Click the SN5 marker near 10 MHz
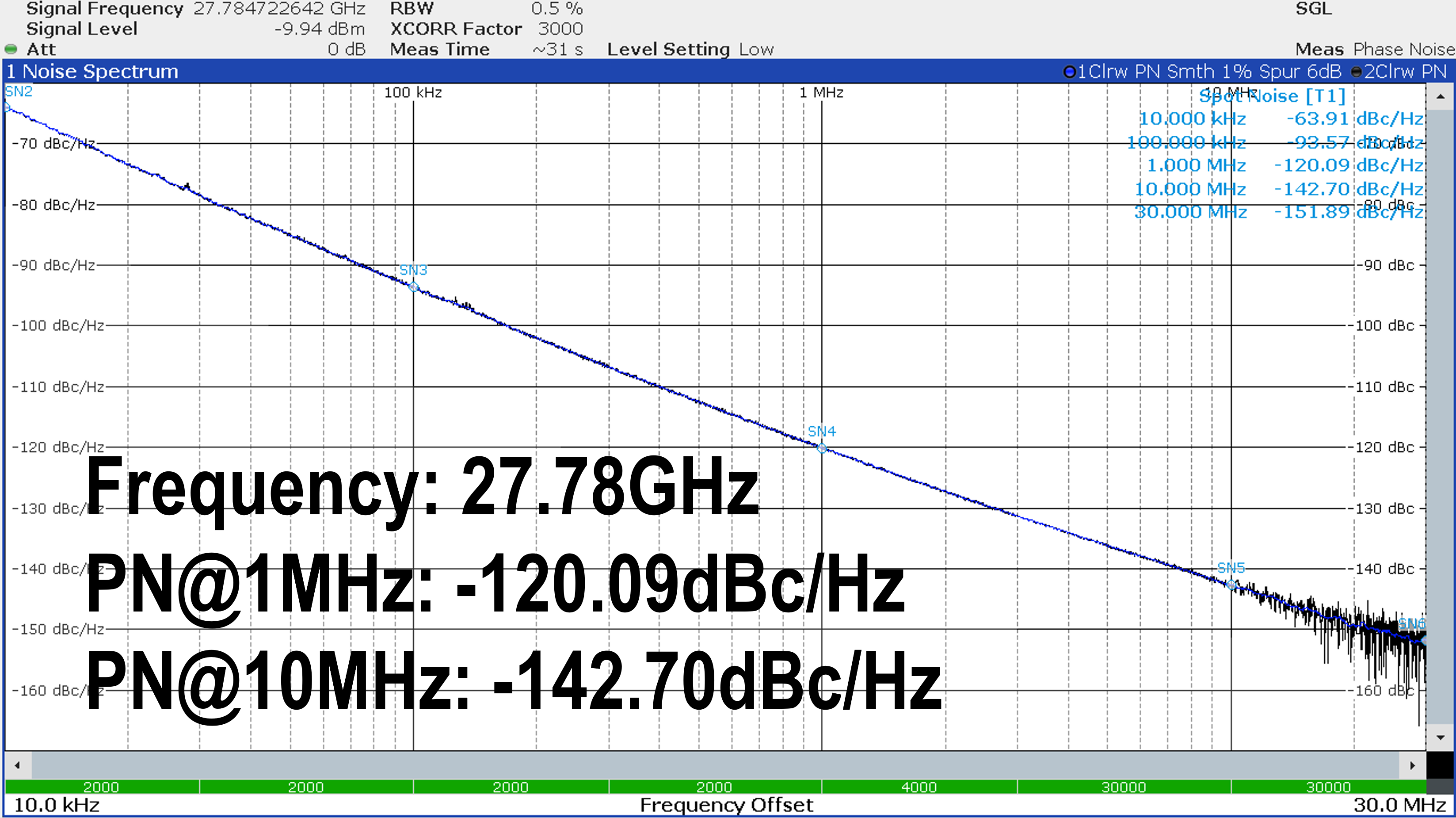Viewport: 1456px width, 818px height. 1231,585
